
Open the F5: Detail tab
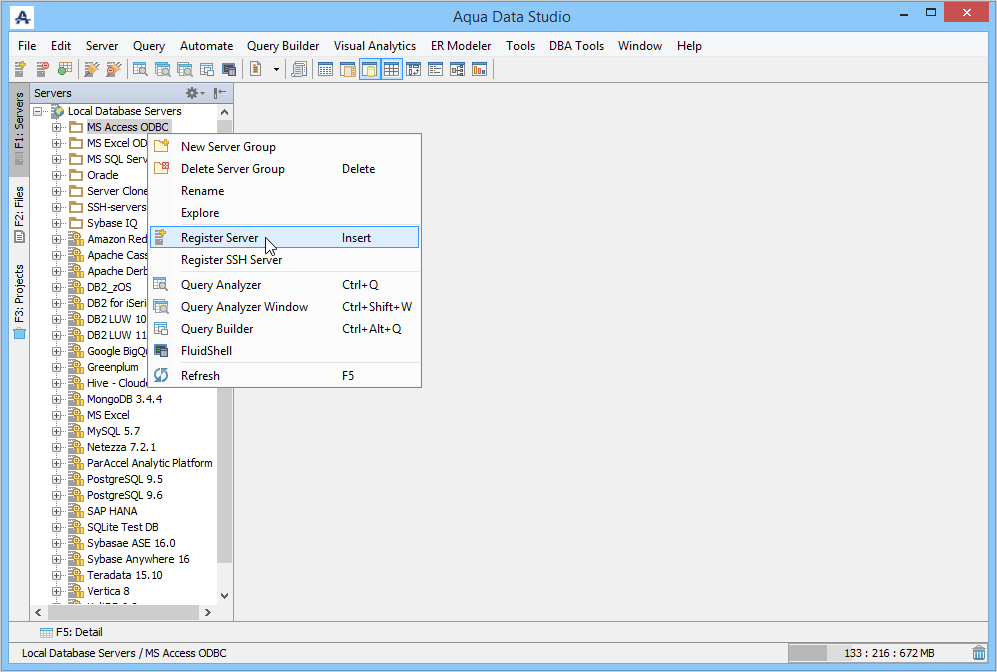click(x=71, y=632)
